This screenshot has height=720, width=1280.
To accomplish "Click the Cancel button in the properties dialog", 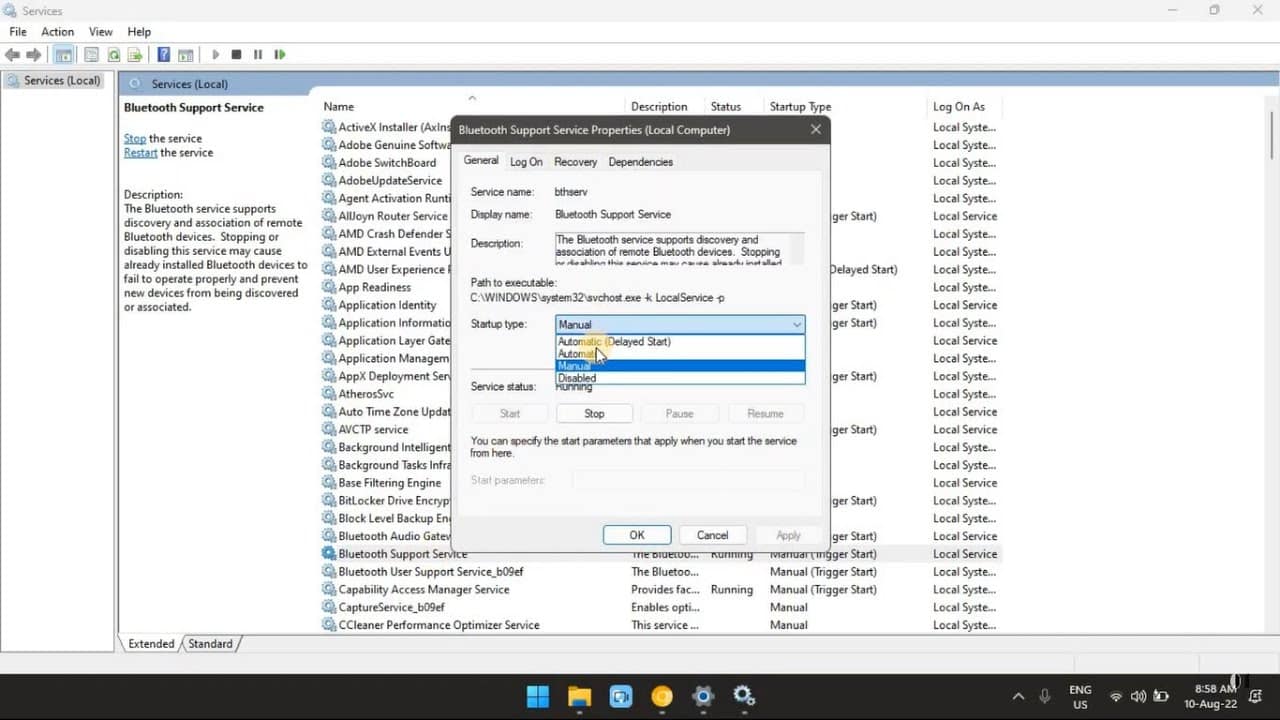I will tap(712, 534).
